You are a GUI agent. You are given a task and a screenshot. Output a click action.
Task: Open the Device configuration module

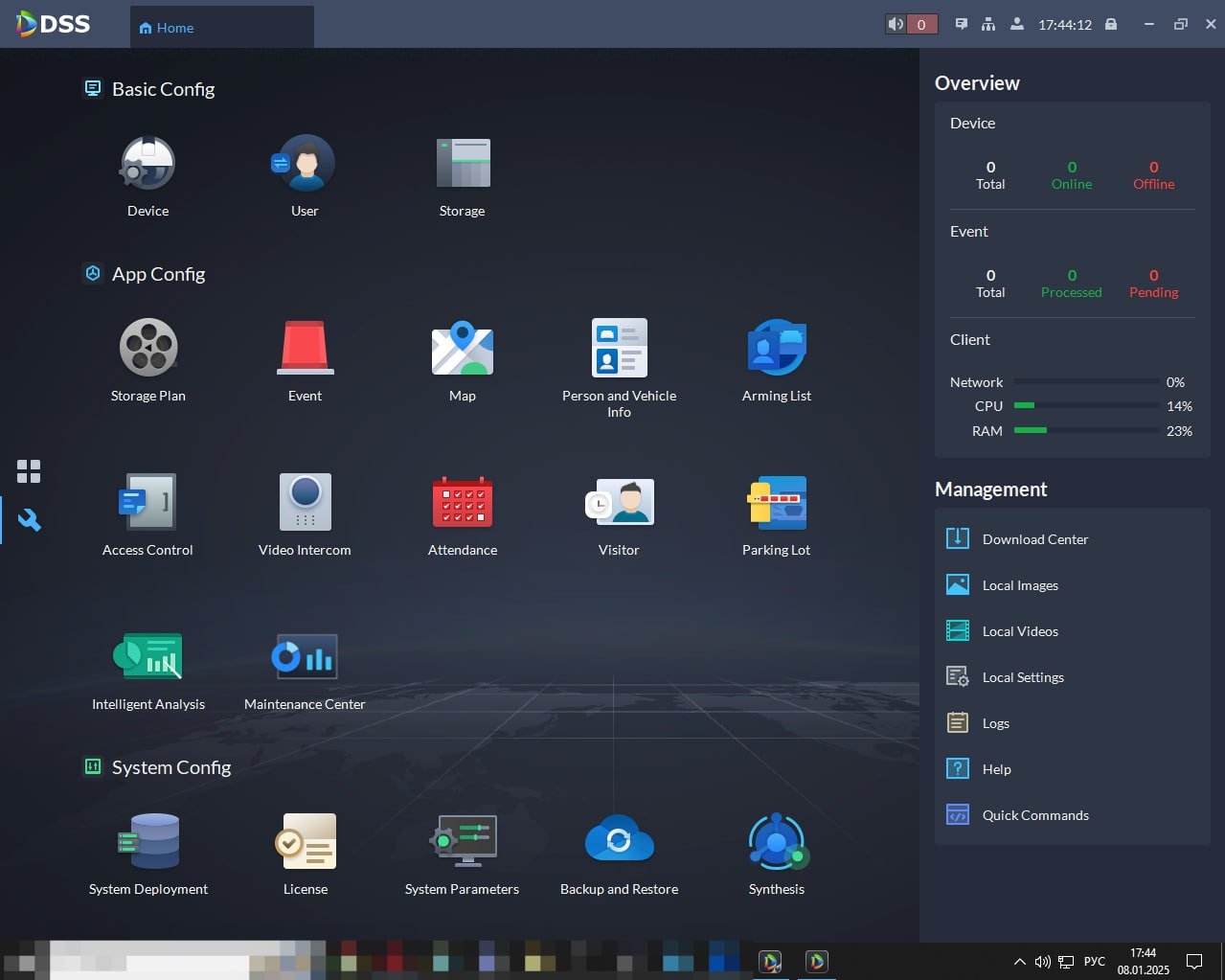pyautogui.click(x=147, y=164)
